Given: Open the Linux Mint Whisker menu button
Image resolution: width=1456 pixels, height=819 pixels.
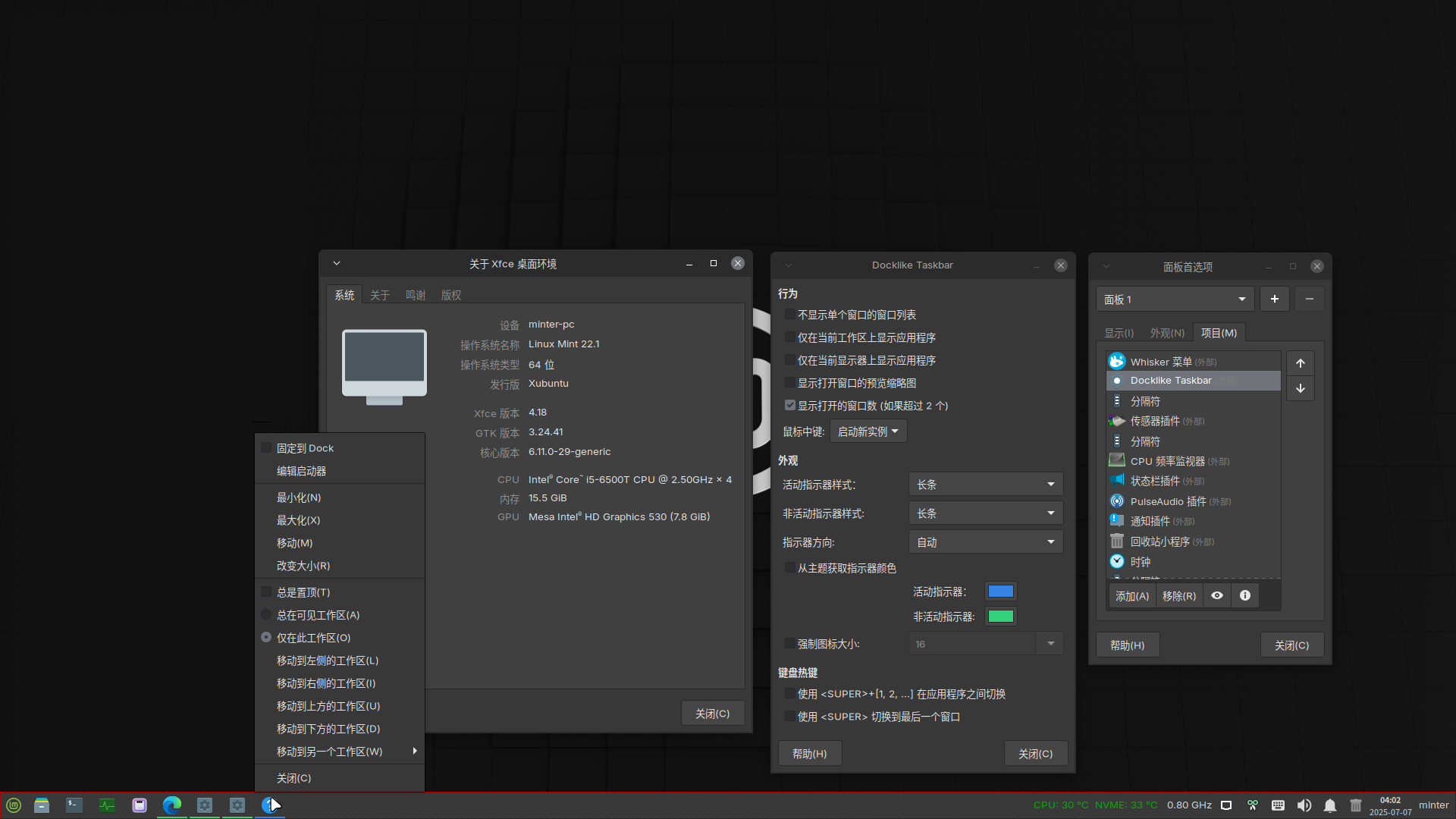Looking at the screenshot, I should (x=14, y=805).
